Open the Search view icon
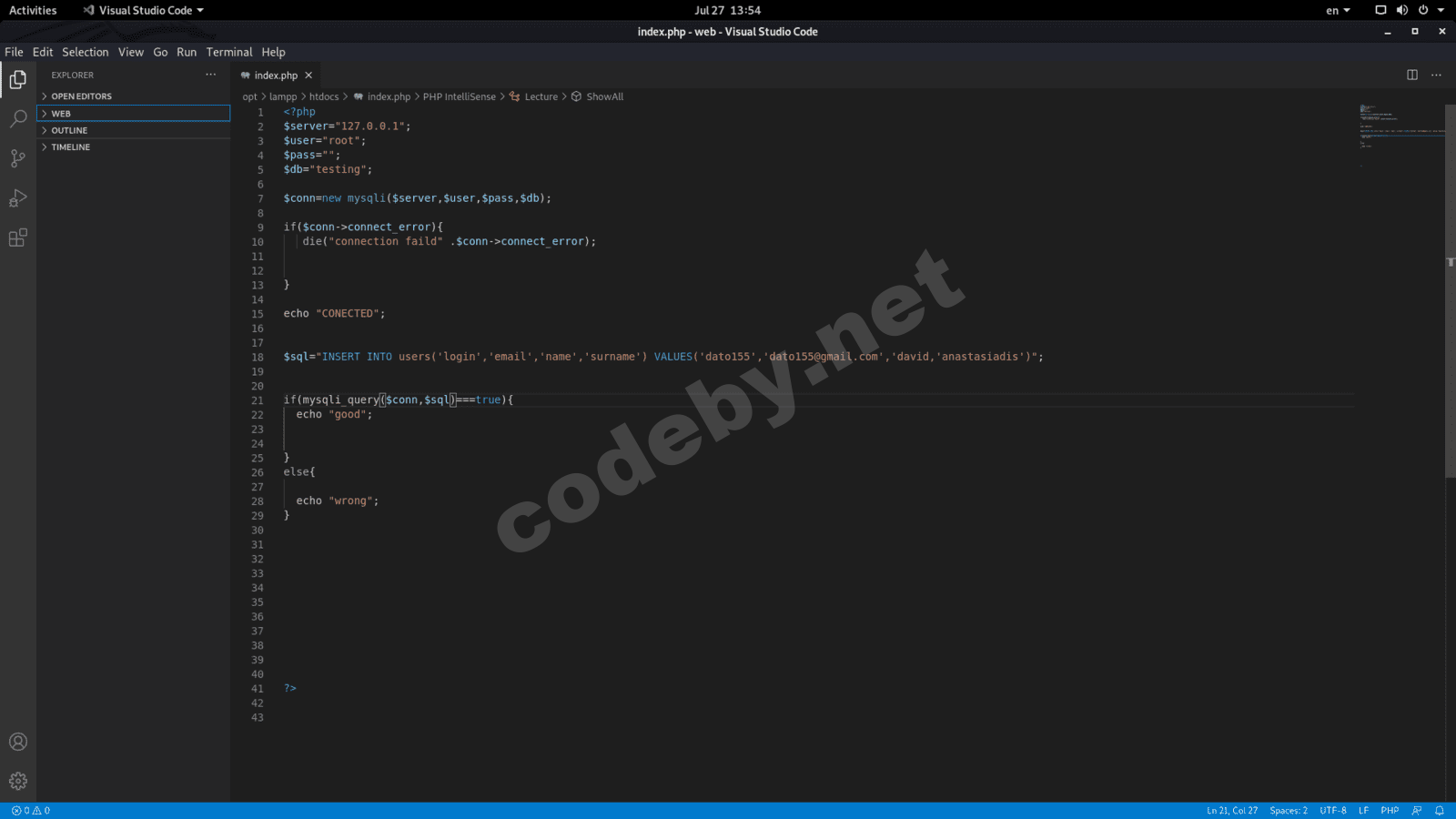The width and height of the screenshot is (1456, 819). click(17, 119)
